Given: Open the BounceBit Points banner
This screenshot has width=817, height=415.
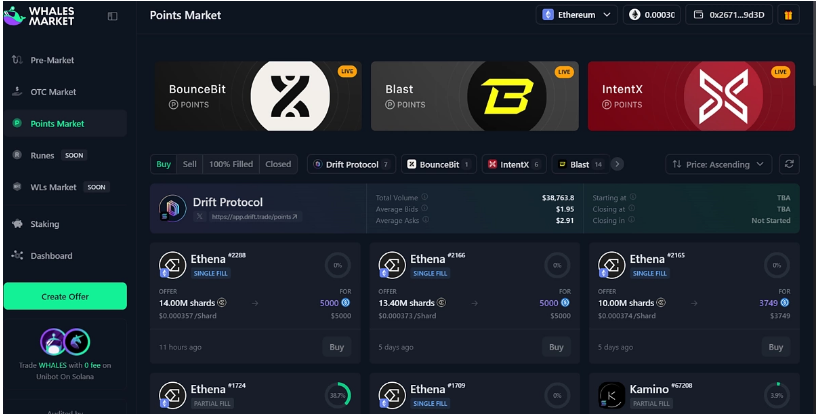Looking at the screenshot, I should (x=258, y=96).
